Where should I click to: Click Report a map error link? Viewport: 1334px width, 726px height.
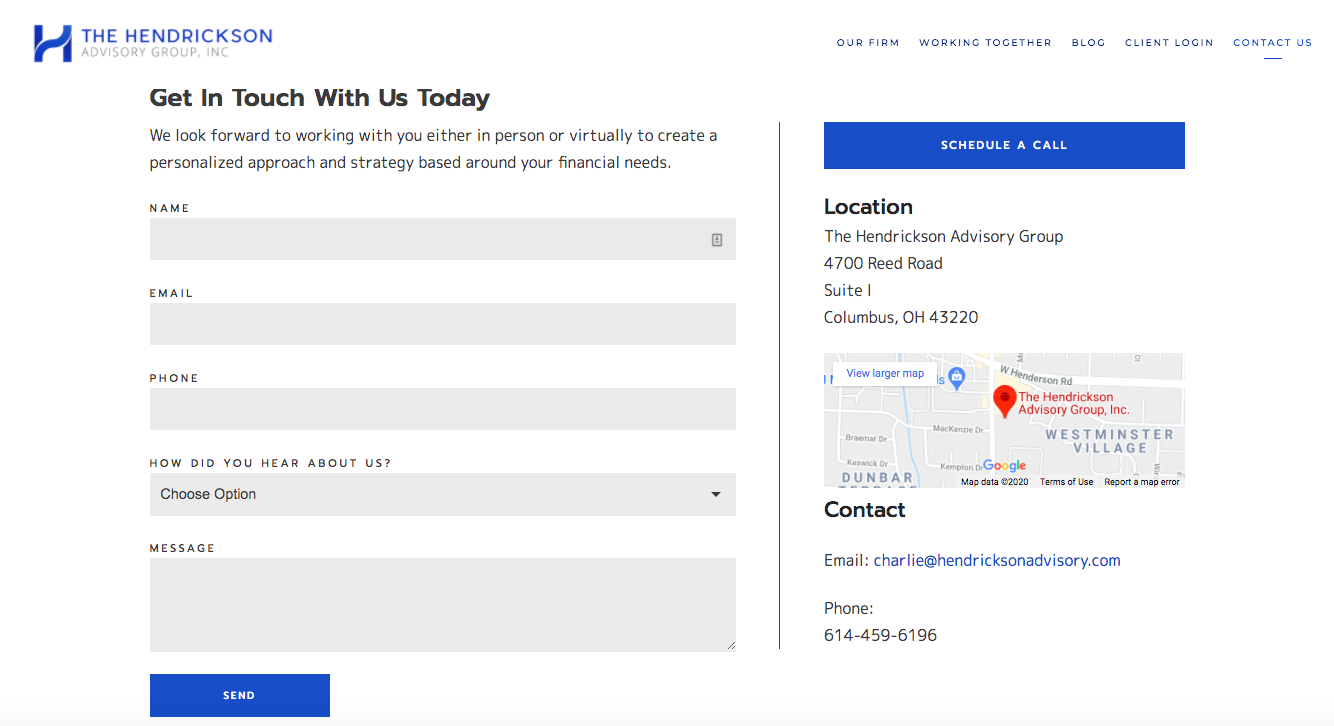[x=1142, y=482]
